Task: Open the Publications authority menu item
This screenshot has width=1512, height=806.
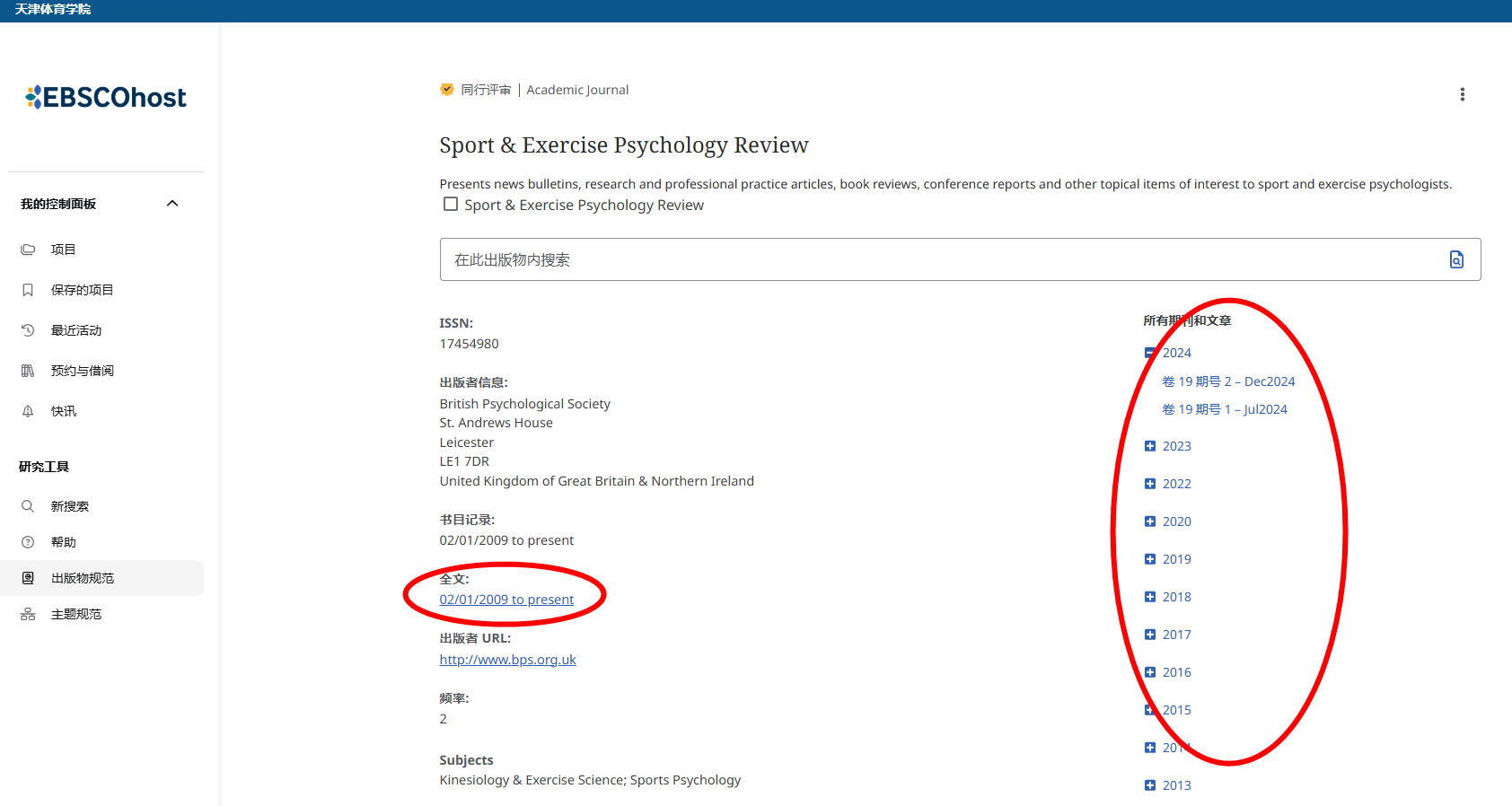Action: click(83, 578)
